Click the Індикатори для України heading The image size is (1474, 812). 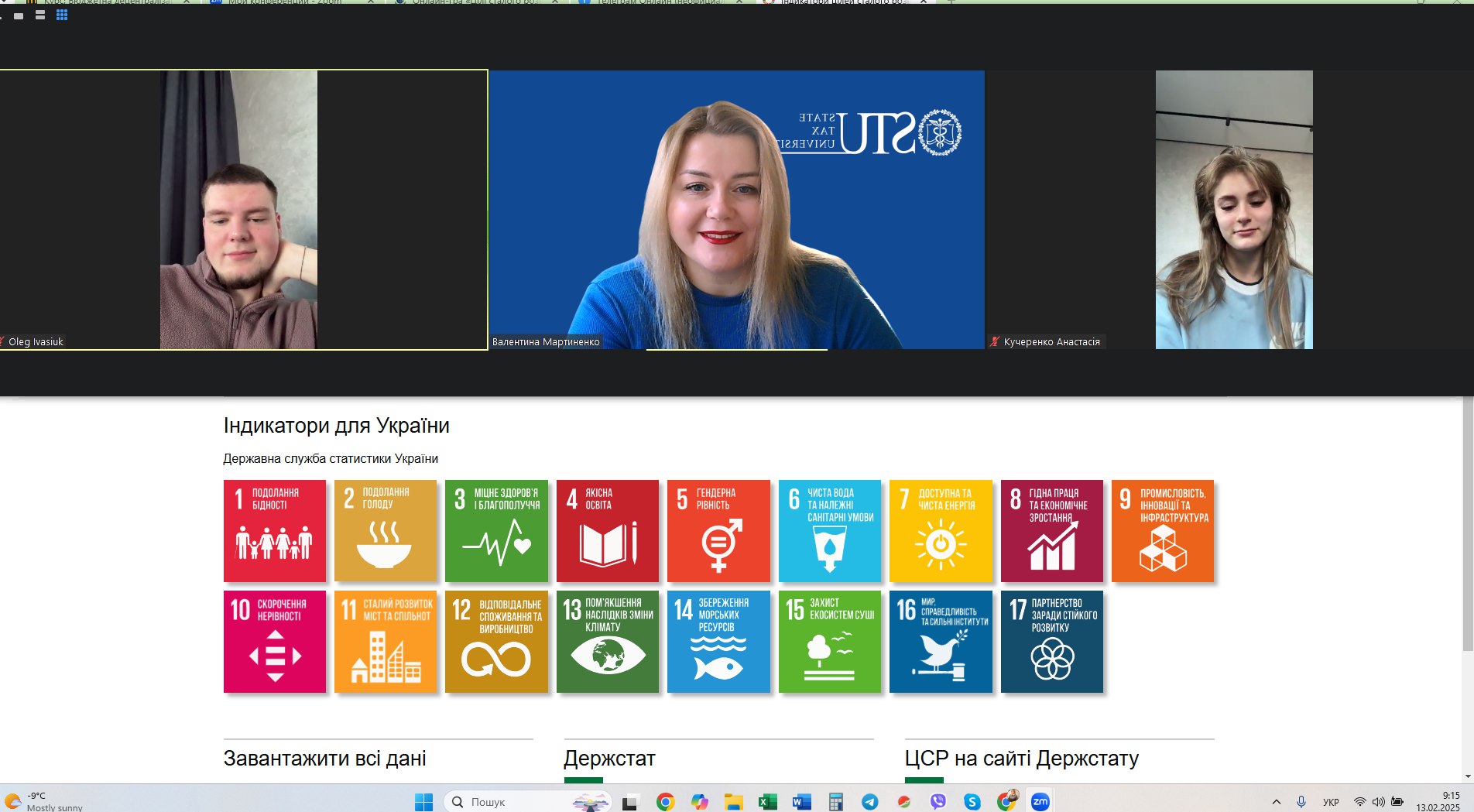pyautogui.click(x=337, y=426)
